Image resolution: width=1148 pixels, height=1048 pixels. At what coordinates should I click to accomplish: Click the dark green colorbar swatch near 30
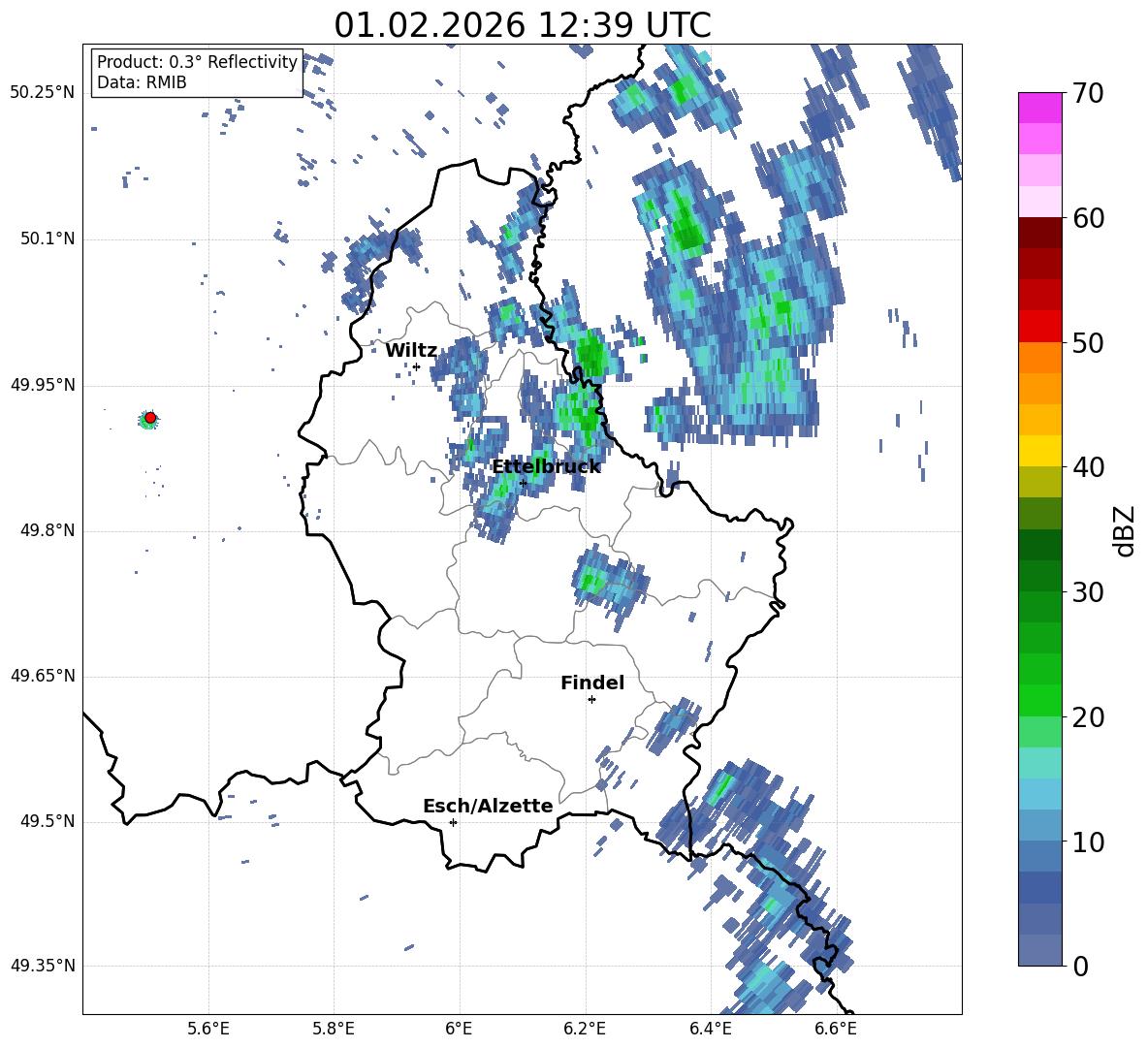coord(1039,575)
